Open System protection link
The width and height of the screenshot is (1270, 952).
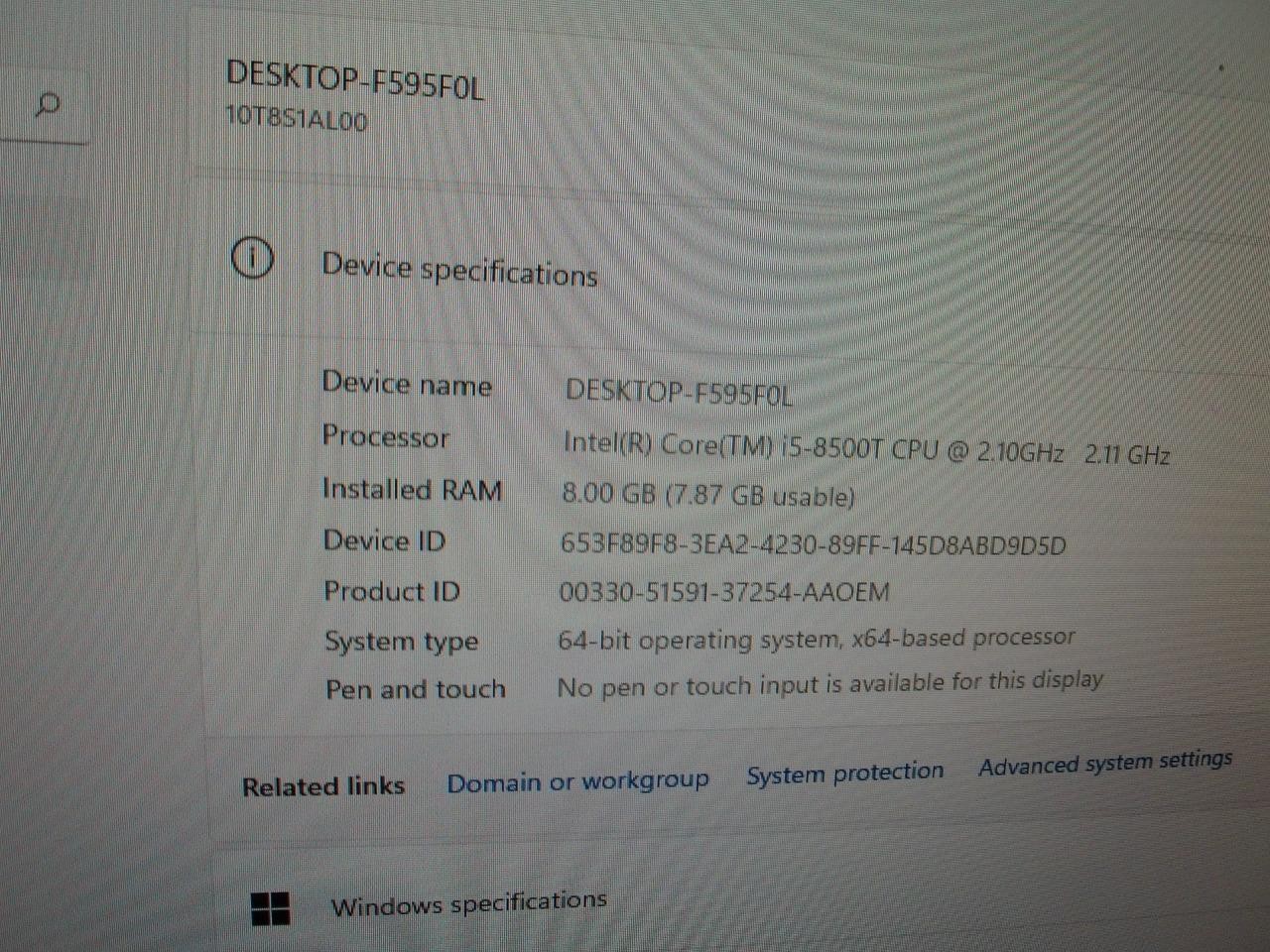pyautogui.click(x=845, y=773)
